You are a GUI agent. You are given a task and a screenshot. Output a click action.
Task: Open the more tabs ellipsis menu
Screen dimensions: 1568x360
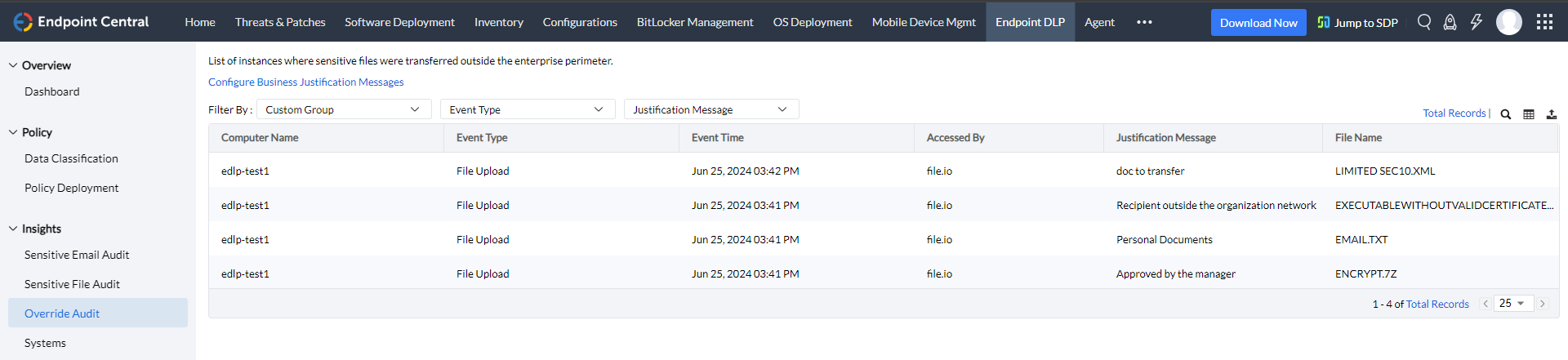coord(1144,22)
